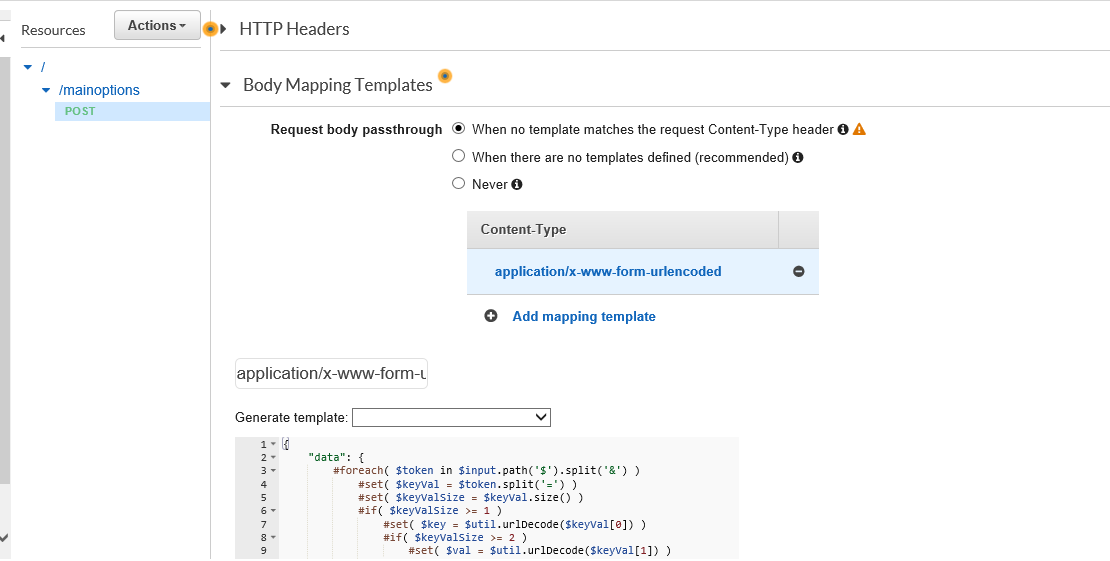Click the info icon beside 'Never'
This screenshot has width=1110, height=561.
[x=517, y=184]
